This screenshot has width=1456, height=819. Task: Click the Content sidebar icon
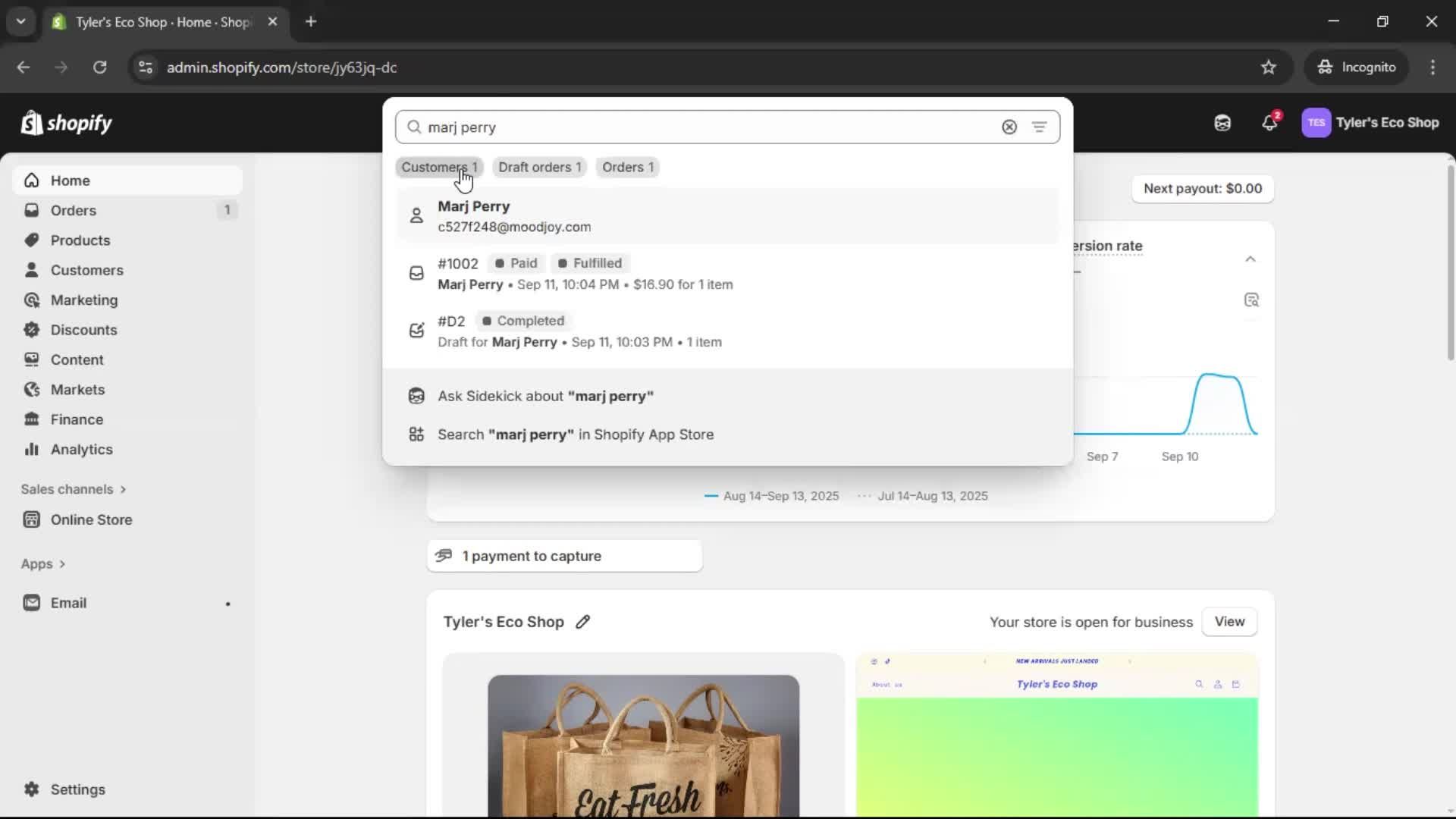click(32, 359)
